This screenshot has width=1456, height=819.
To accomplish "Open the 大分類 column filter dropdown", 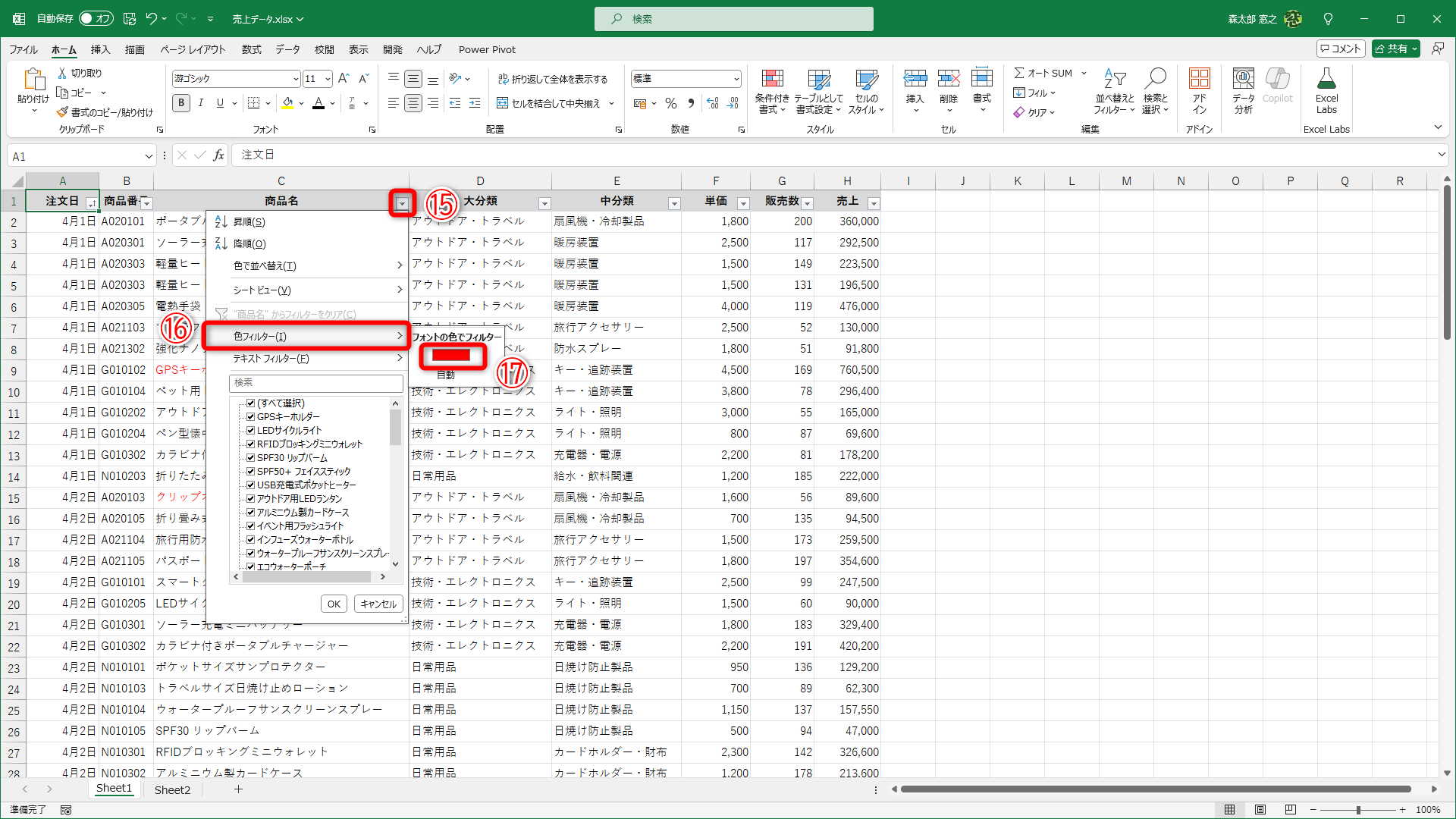I will 544,203.
